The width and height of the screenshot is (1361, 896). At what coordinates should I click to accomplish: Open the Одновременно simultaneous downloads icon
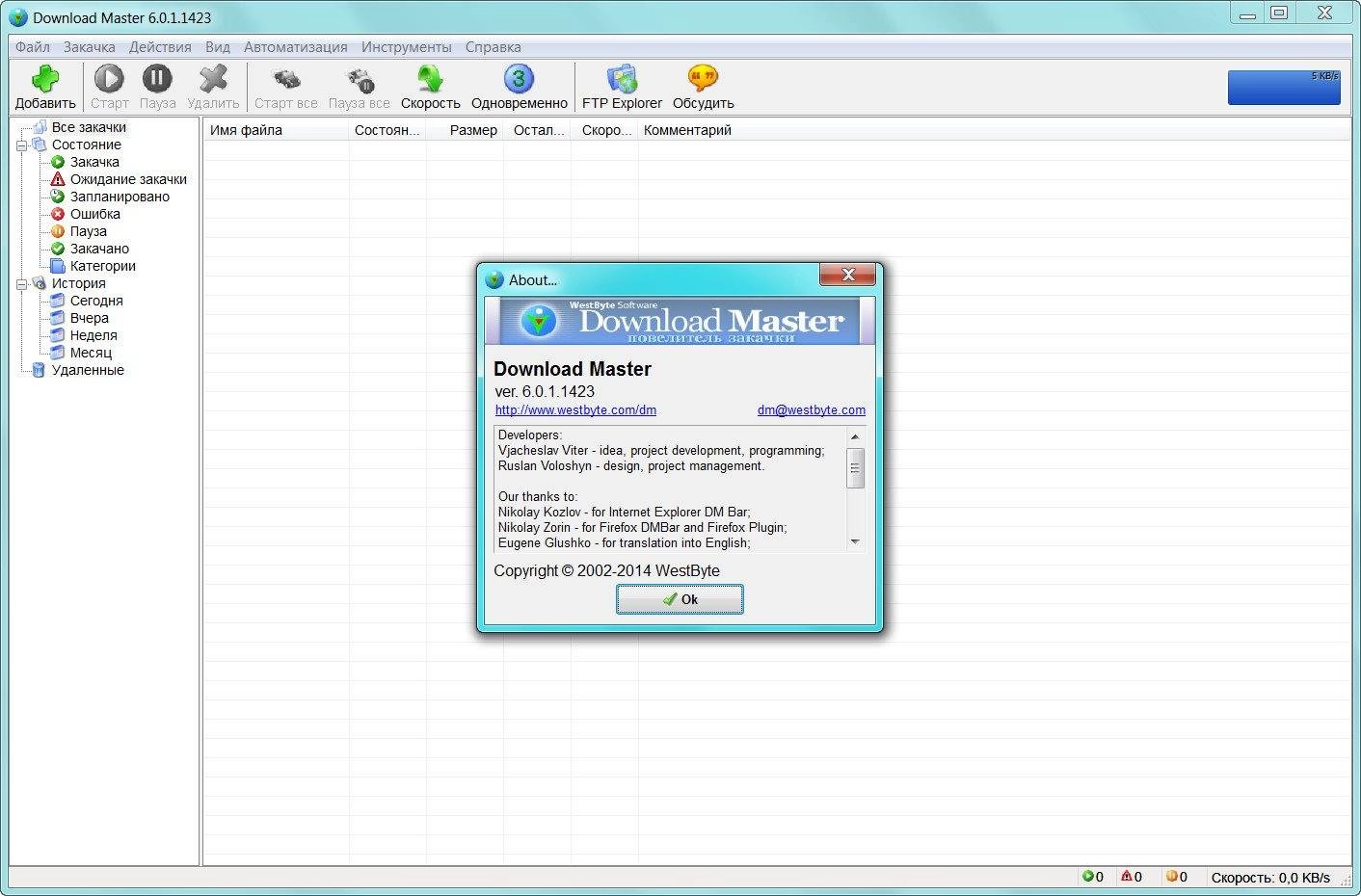click(519, 78)
